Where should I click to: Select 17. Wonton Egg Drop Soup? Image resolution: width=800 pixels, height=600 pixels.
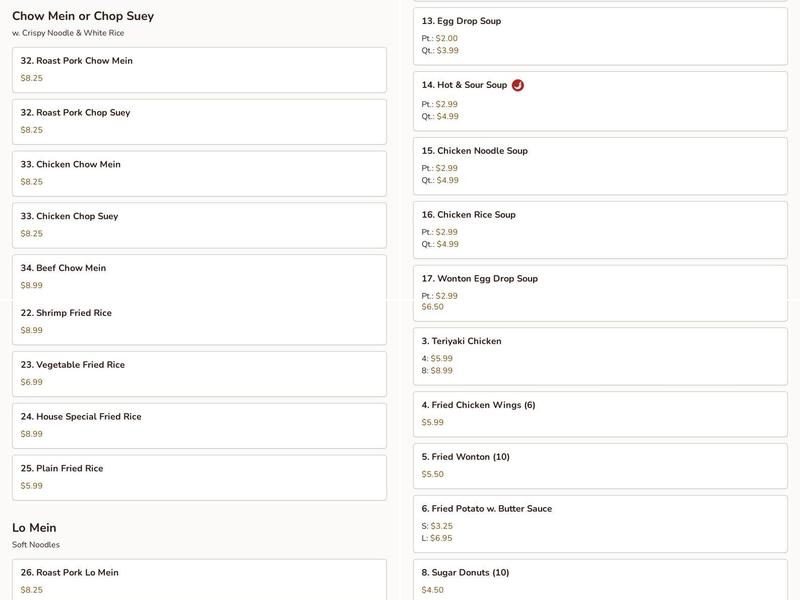point(600,293)
